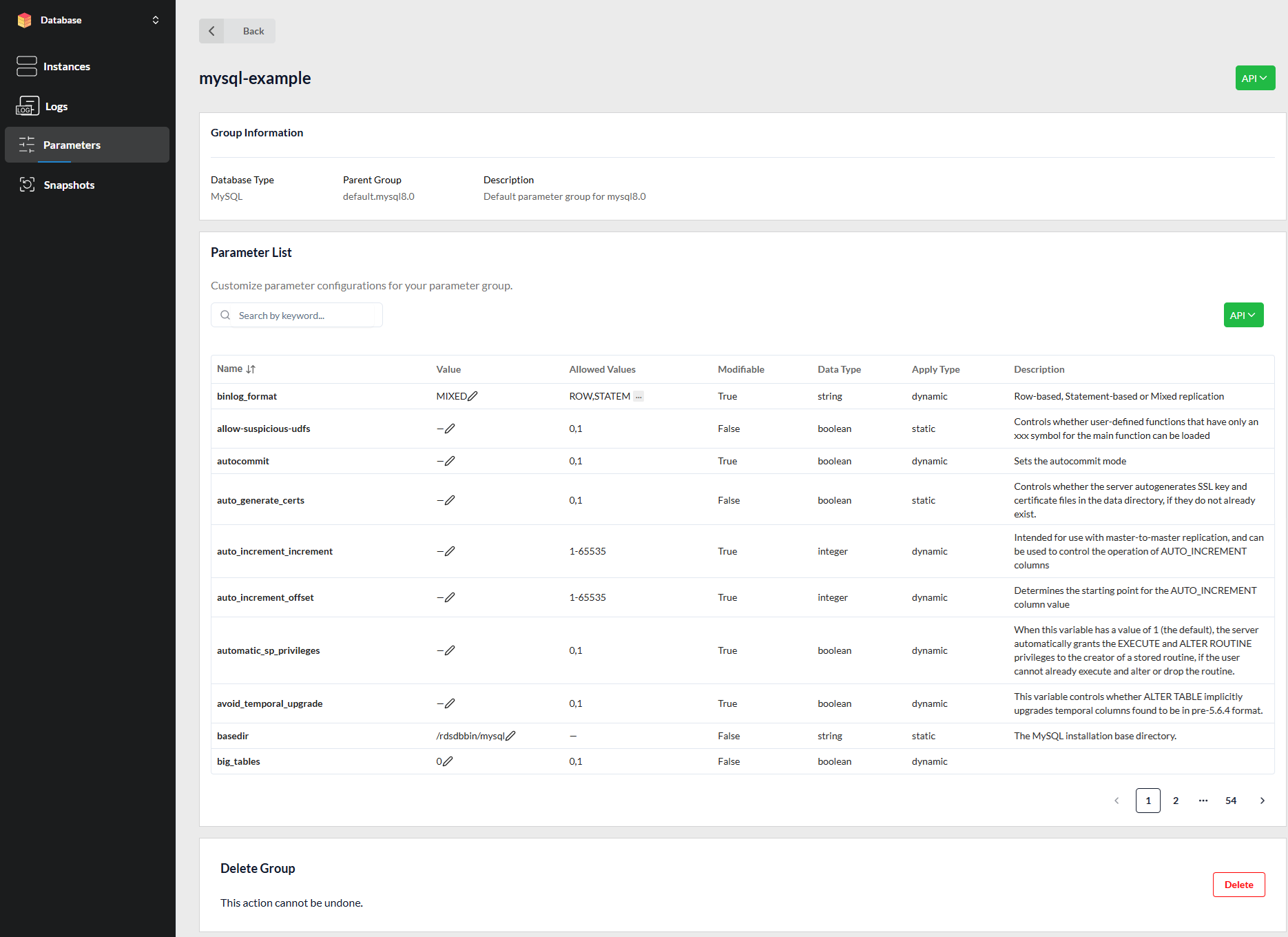Edit the big_tables value with pencil icon
Screen dimensions: 1288x937
click(x=448, y=761)
